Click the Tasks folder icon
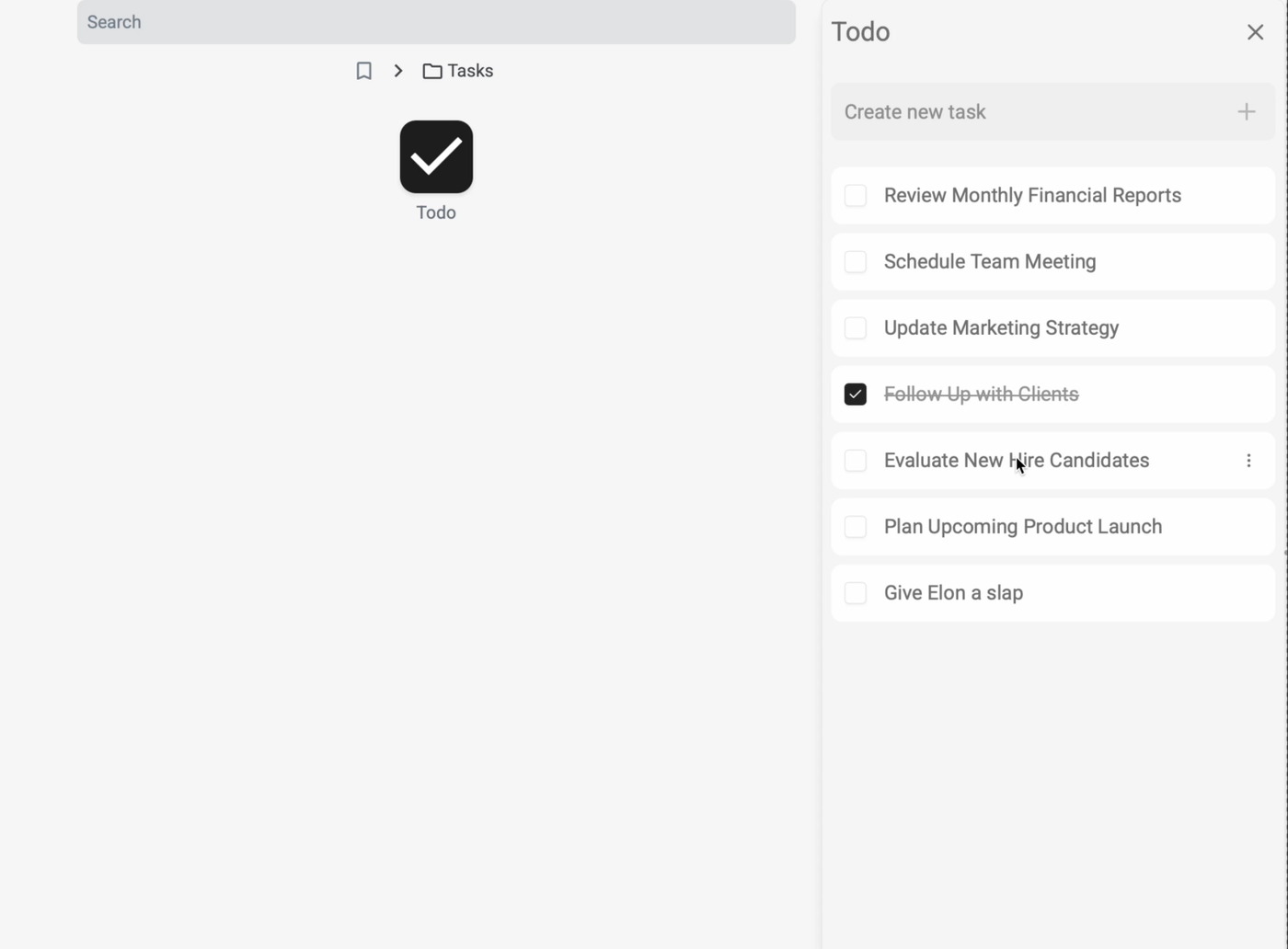This screenshot has height=949, width=1288. [x=432, y=71]
